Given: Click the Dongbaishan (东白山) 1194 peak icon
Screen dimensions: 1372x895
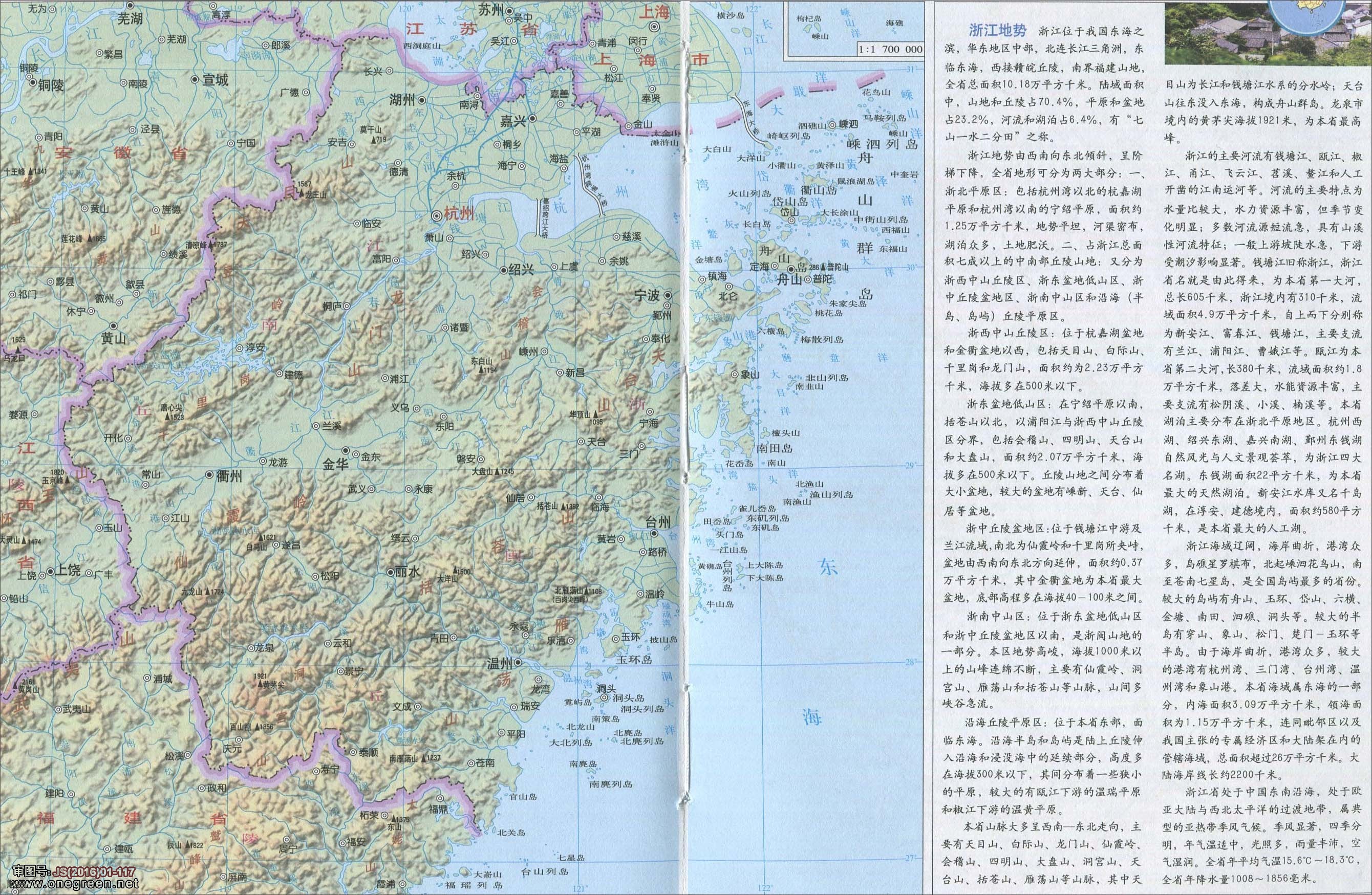Looking at the screenshot, I should coord(481,370).
